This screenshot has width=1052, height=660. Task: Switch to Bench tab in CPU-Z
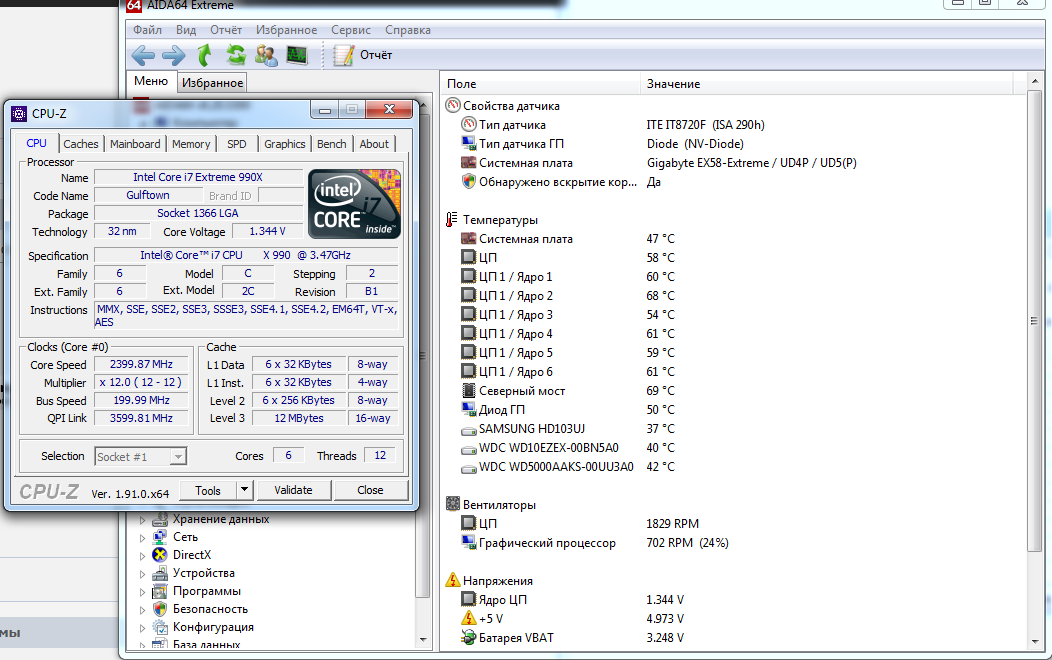[331, 144]
